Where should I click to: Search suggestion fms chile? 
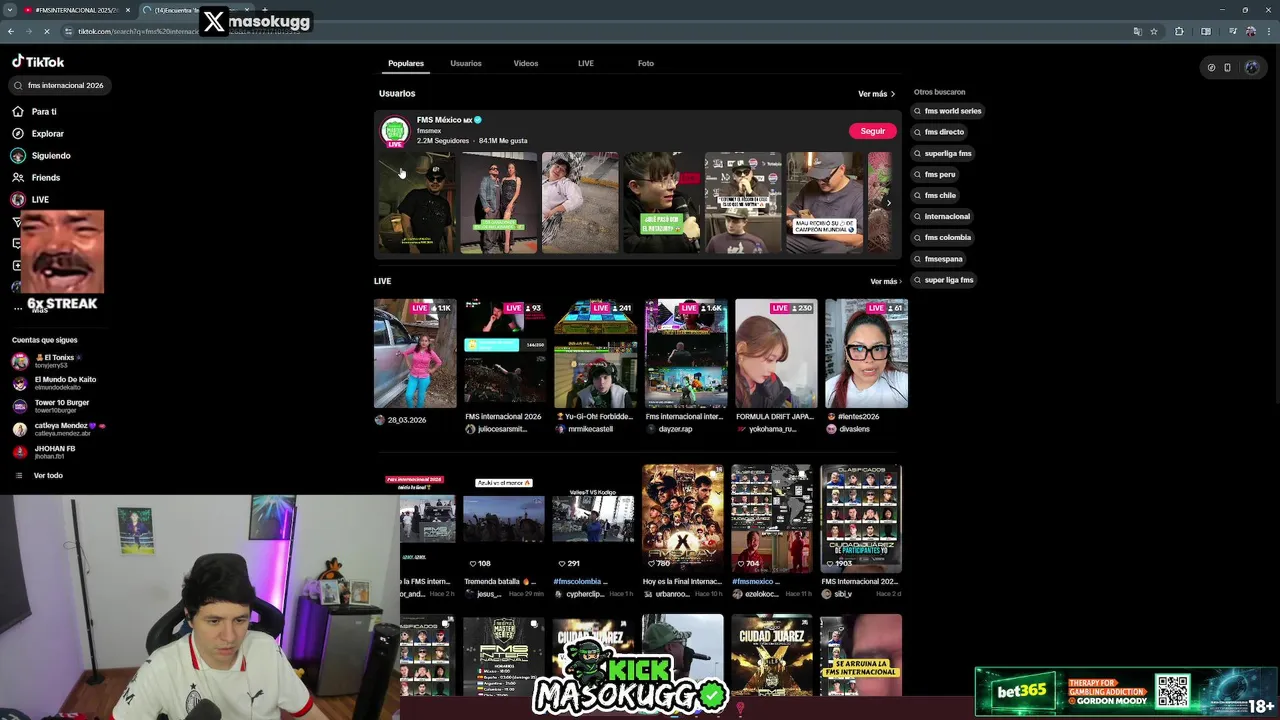click(x=935, y=195)
